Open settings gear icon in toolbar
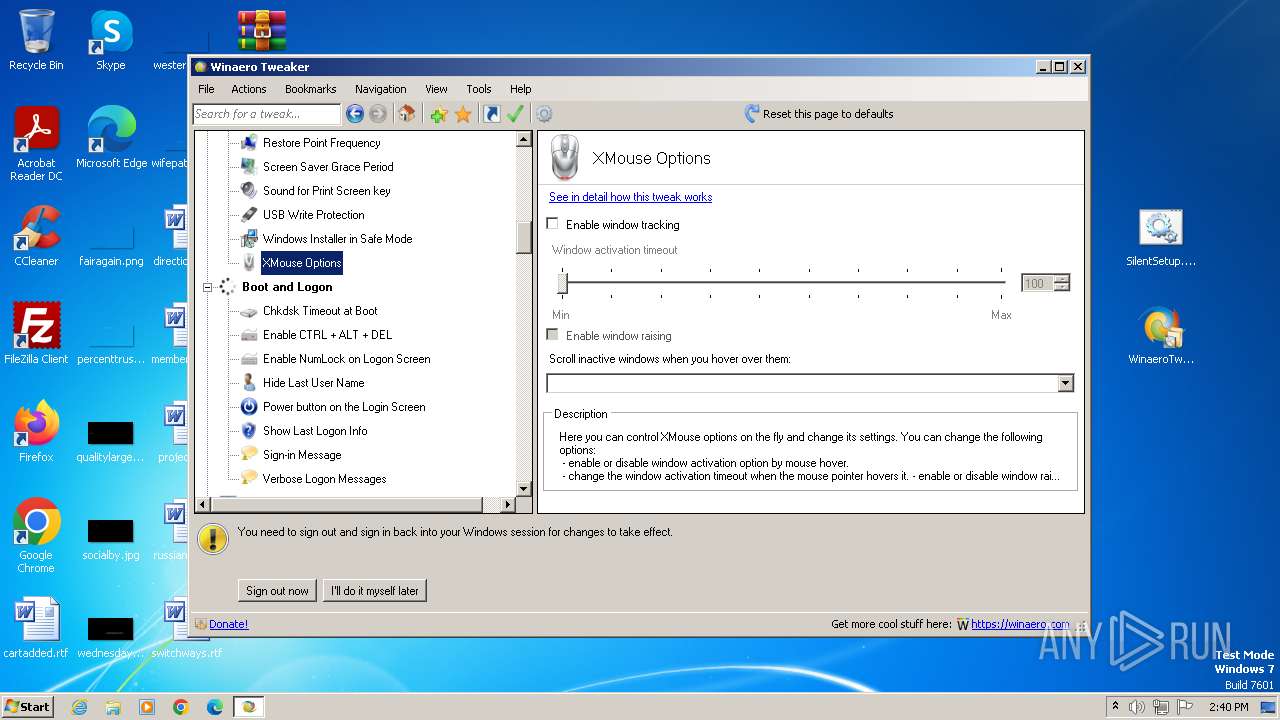This screenshot has height=720, width=1280. [544, 114]
